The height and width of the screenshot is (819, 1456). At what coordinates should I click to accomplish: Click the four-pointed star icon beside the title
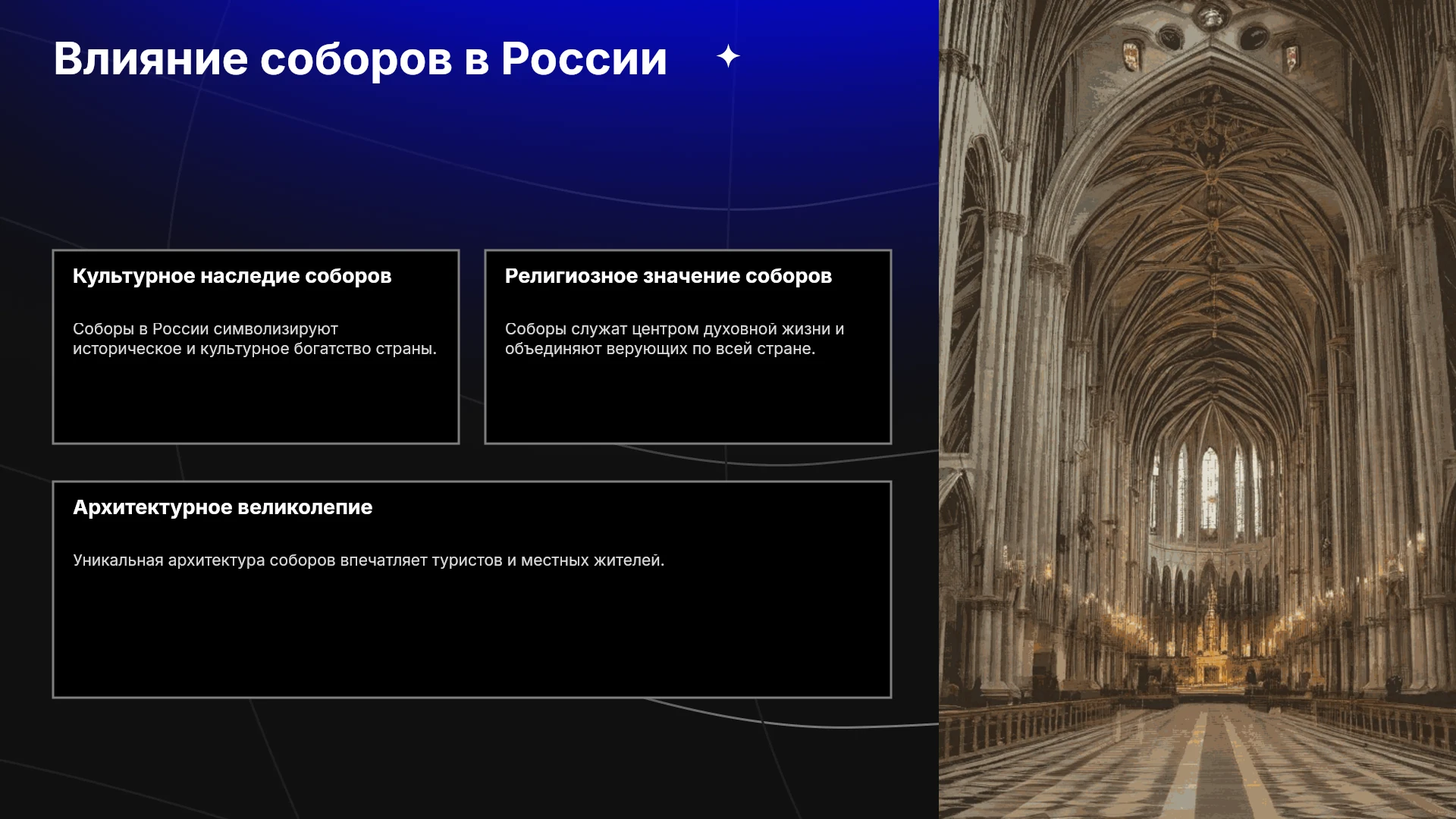click(x=728, y=57)
